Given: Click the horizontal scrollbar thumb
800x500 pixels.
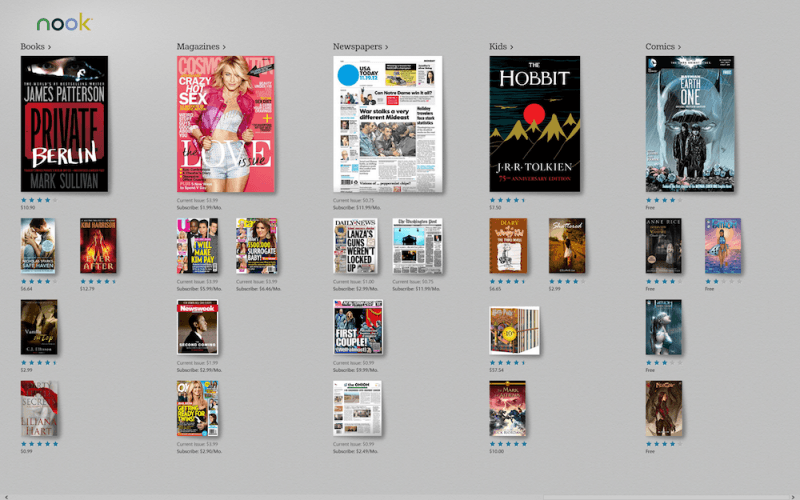Looking at the screenshot, I should click(x=666, y=497).
